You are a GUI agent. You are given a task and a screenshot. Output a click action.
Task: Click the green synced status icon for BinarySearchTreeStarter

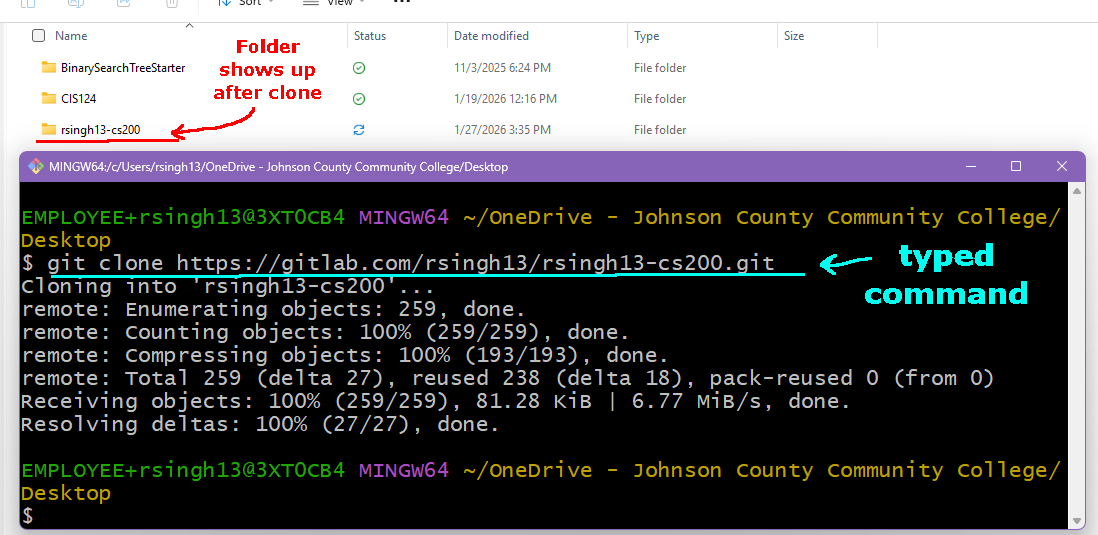tap(359, 68)
